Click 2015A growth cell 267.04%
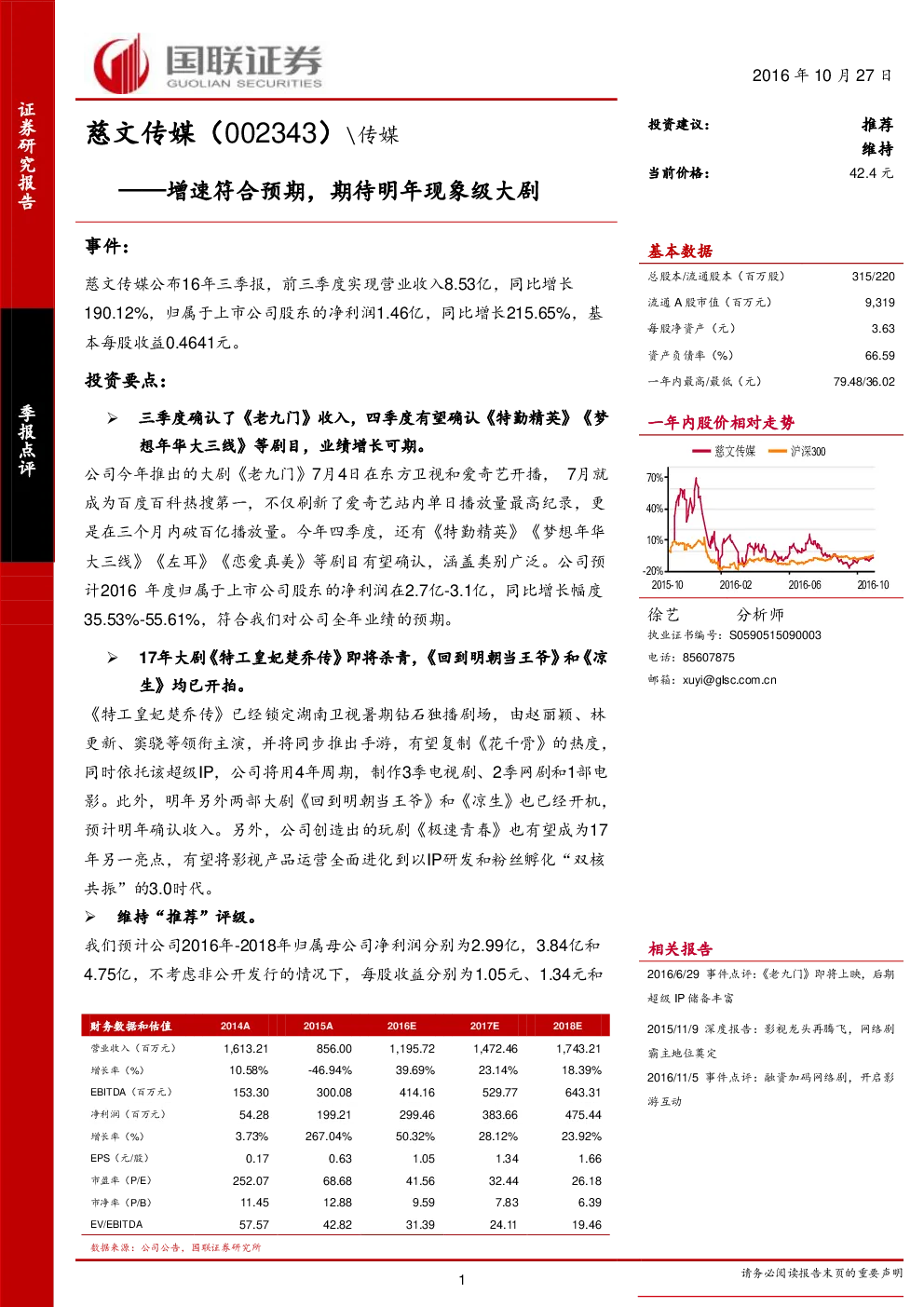 329,1137
